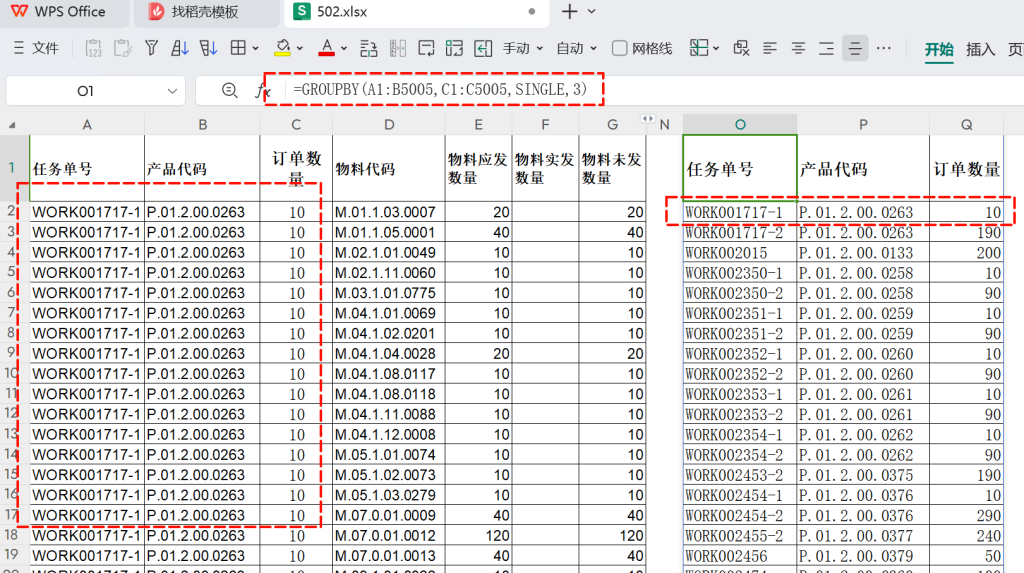Click the split columns icon

tap(398, 48)
